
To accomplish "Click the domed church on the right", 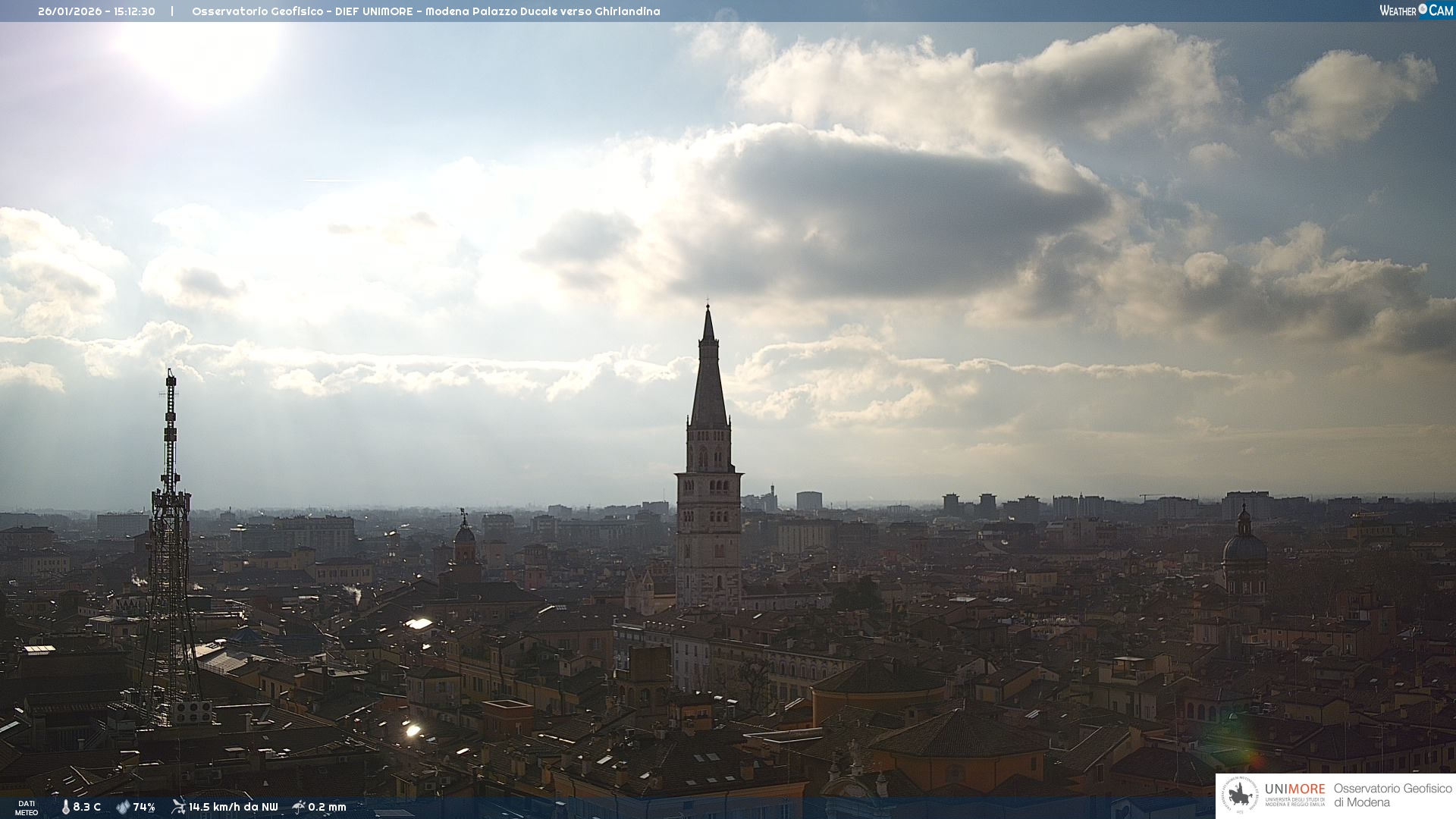I will pyautogui.click(x=1244, y=550).
